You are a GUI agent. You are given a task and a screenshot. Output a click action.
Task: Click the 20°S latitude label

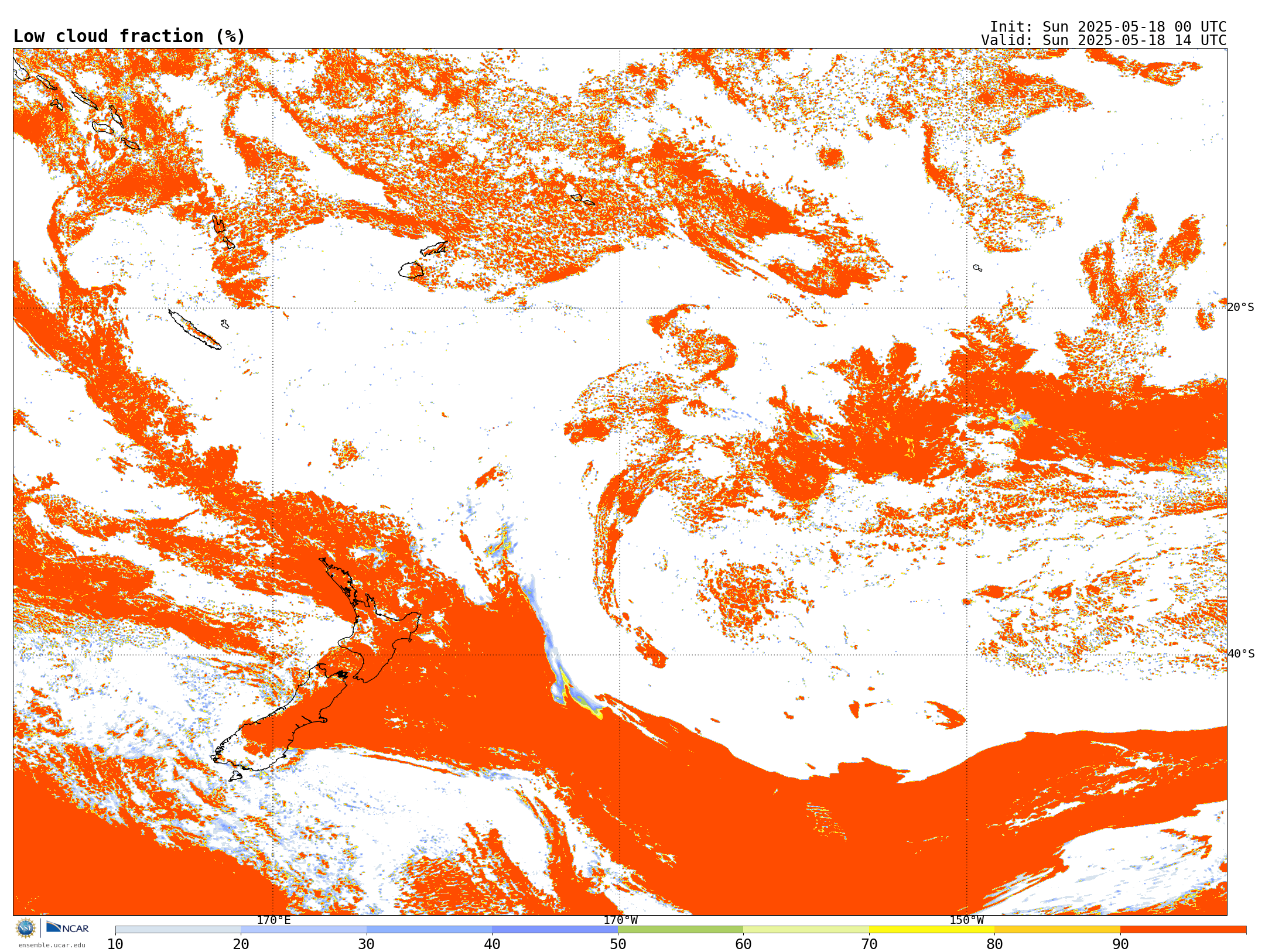pyautogui.click(x=1240, y=307)
